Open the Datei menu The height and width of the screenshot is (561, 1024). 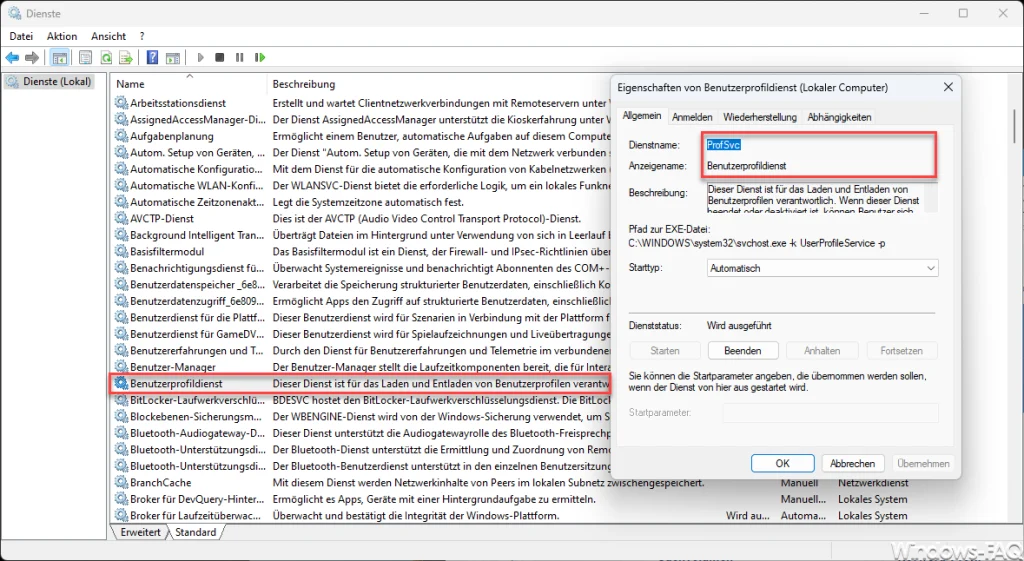(21, 37)
